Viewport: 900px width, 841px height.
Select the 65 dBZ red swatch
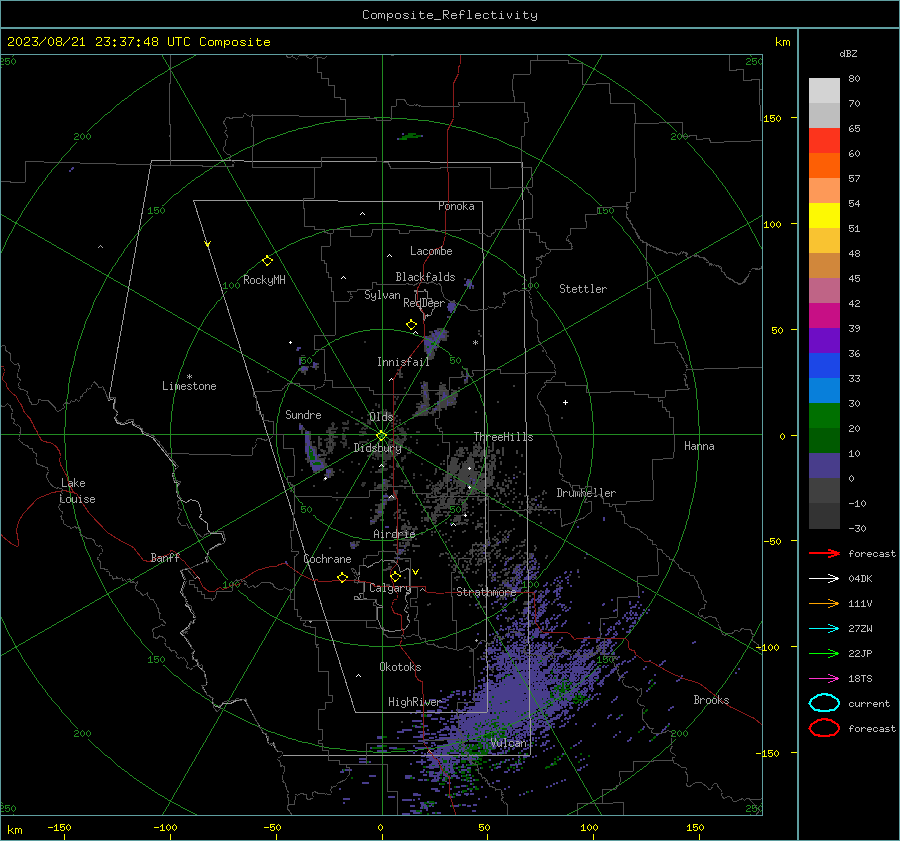(824, 140)
